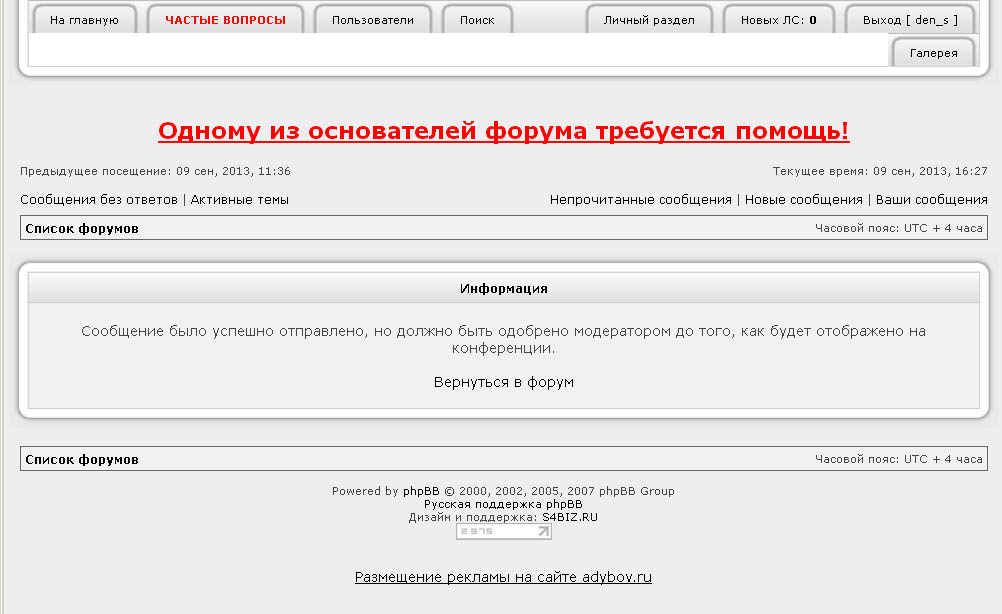Open Активные темы link
This screenshot has height=614, width=1002.
[240, 200]
